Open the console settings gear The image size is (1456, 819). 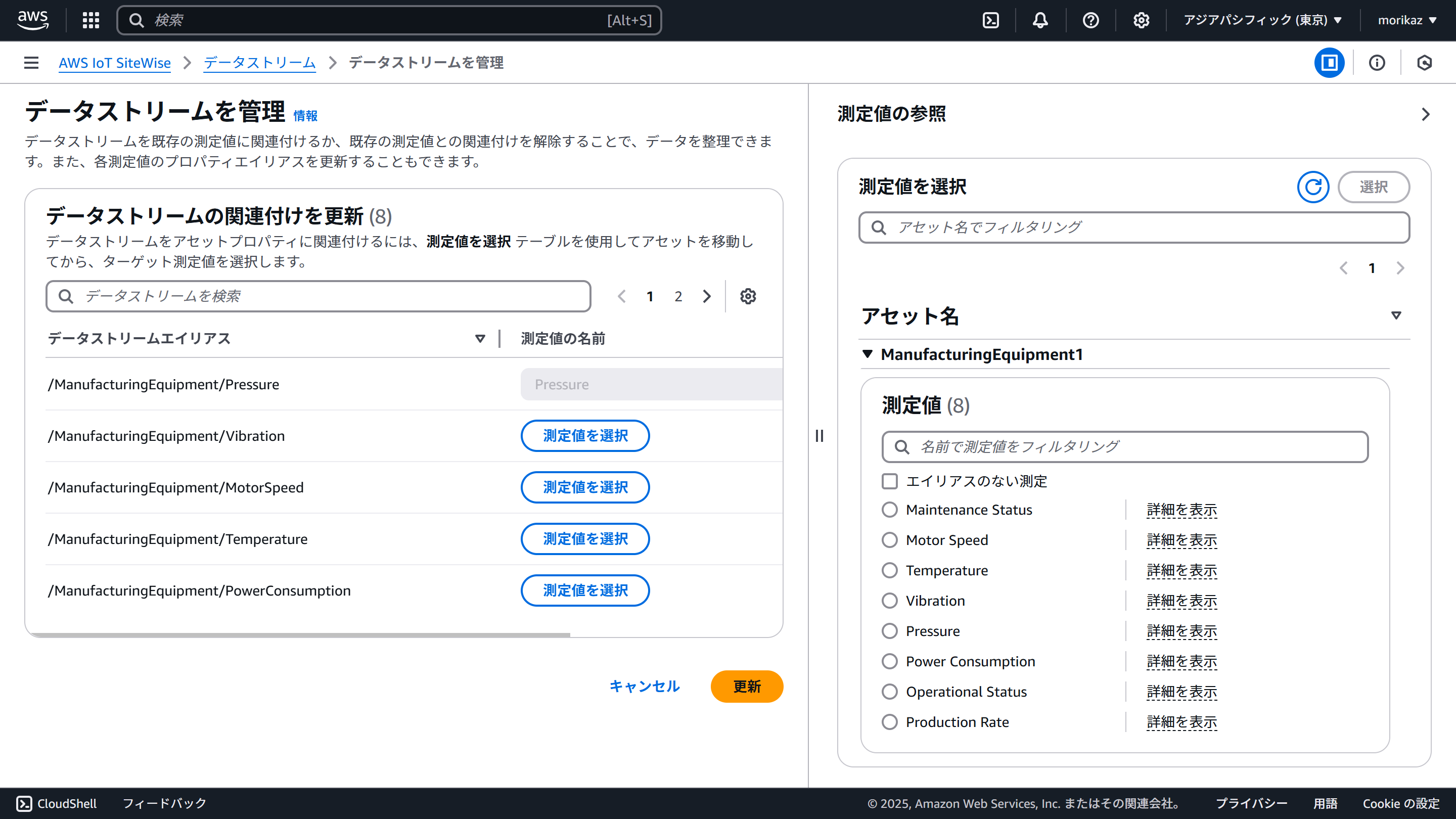click(1141, 20)
